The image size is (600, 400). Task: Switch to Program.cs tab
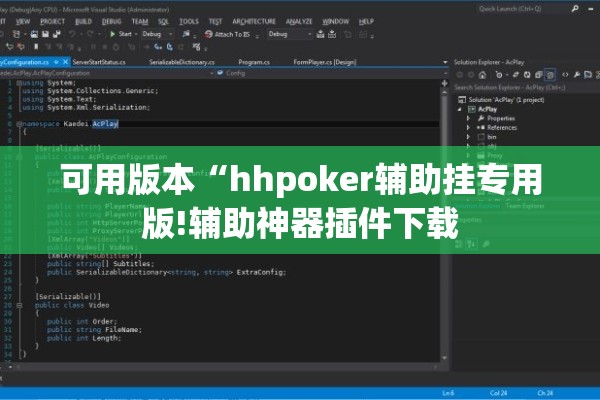[x=254, y=62]
